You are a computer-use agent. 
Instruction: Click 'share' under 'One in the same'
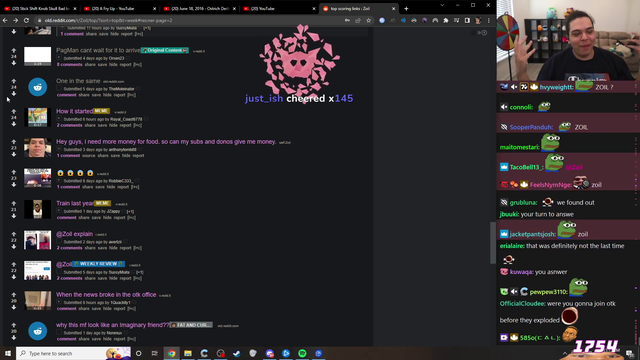pos(84,95)
